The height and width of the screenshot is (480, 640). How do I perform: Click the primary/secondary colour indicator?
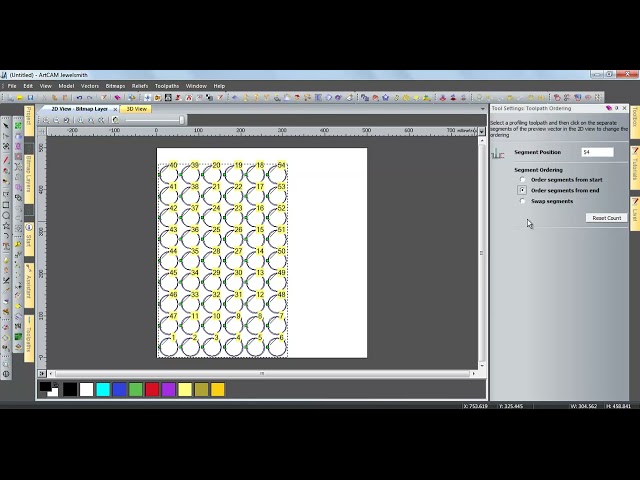(x=49, y=389)
